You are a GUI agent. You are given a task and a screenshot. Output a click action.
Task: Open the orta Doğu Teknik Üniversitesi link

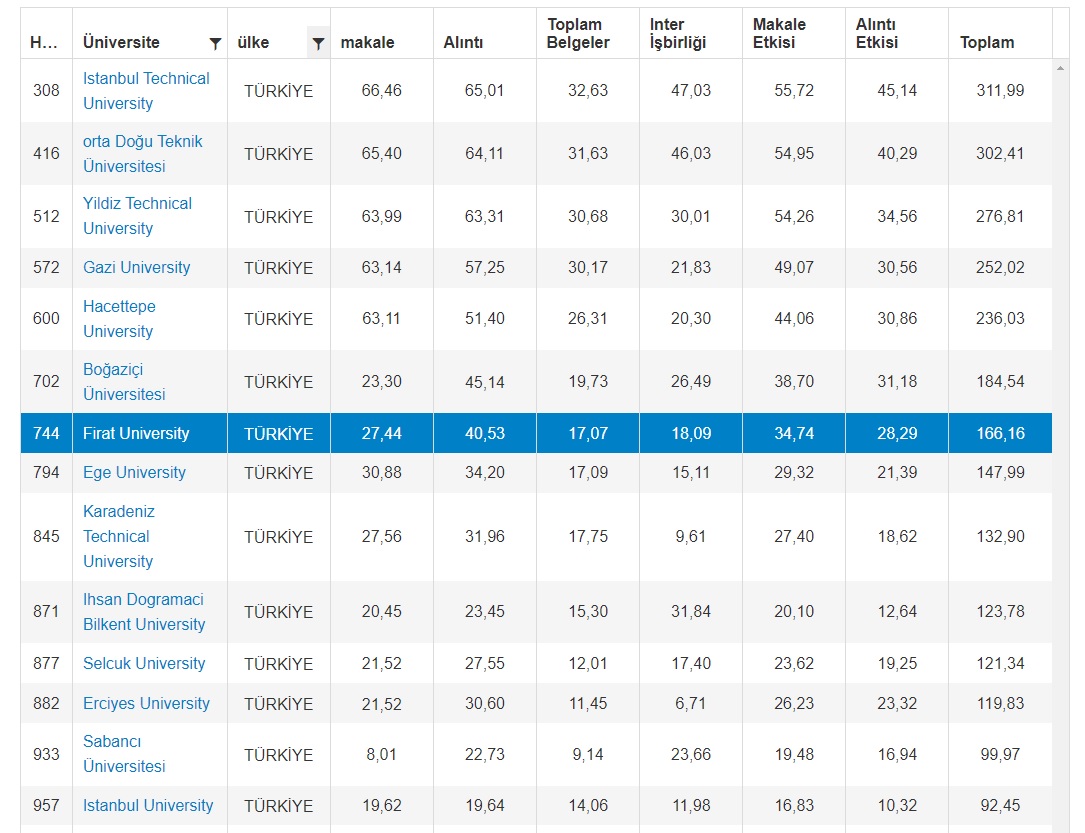[143, 154]
